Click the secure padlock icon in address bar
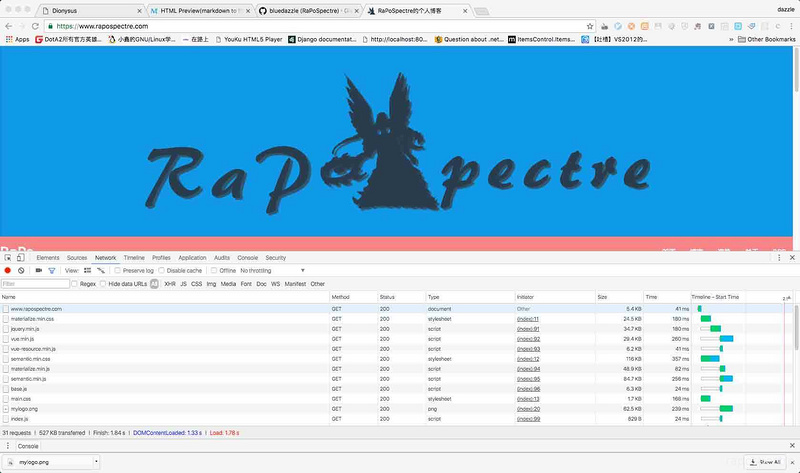Screen dimensions: 800x473 click(x=50, y=26)
